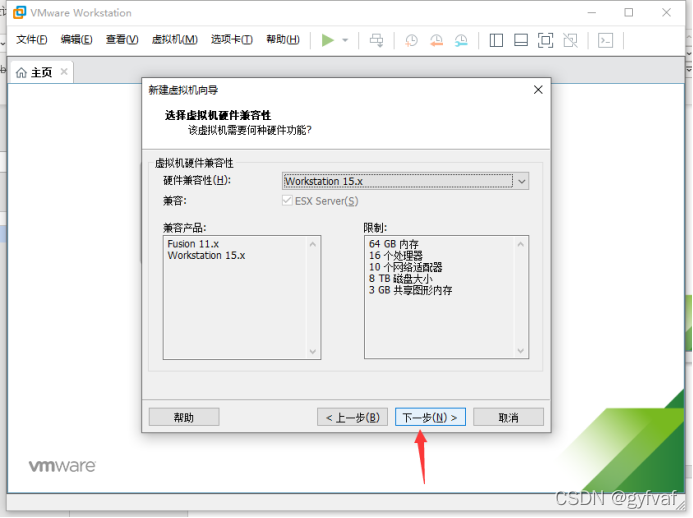Click the green power-on play icon
Screen dimensions: 693x518
pos(327,40)
